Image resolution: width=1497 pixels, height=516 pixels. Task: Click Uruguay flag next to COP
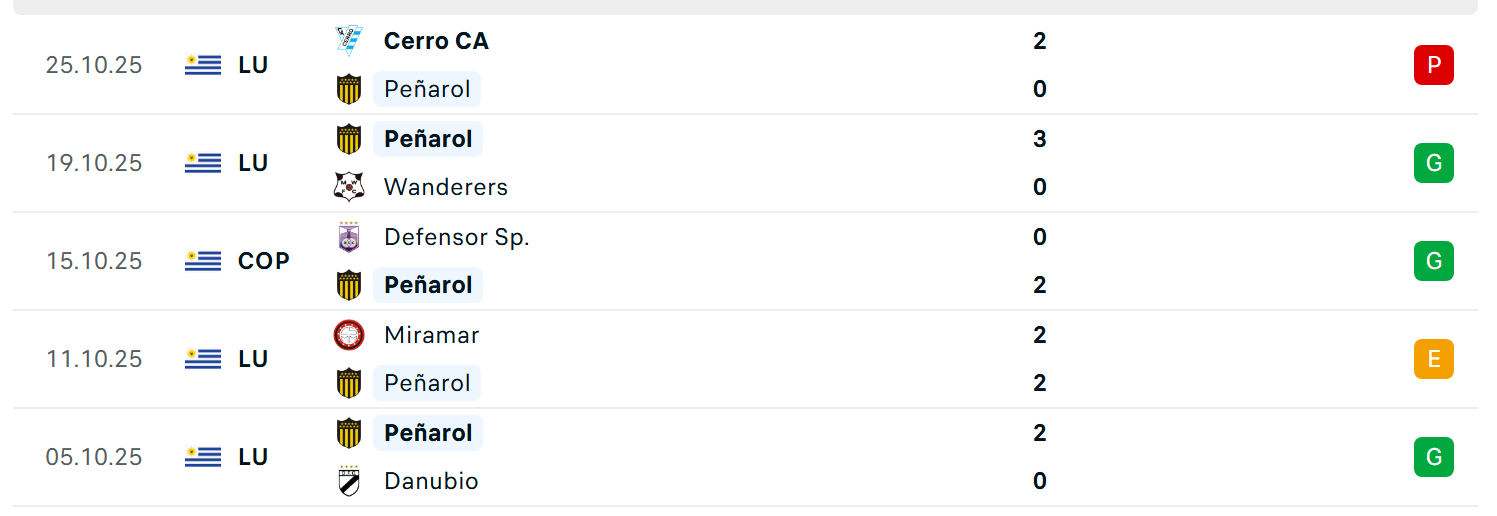click(x=203, y=261)
